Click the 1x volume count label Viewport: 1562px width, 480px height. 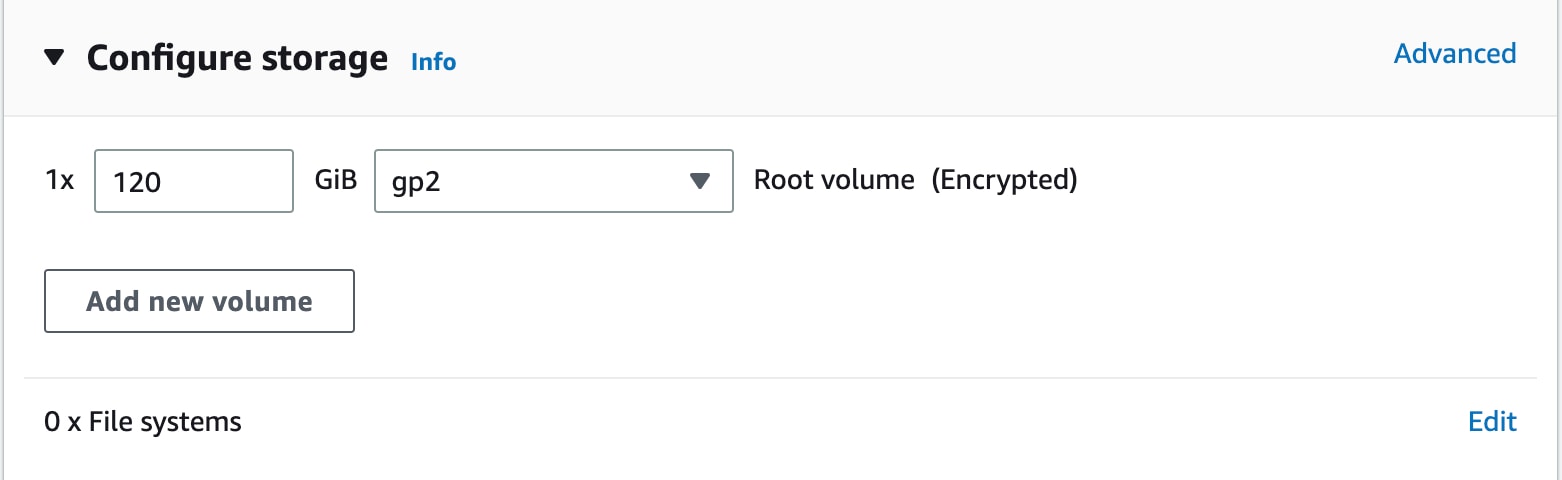click(59, 181)
